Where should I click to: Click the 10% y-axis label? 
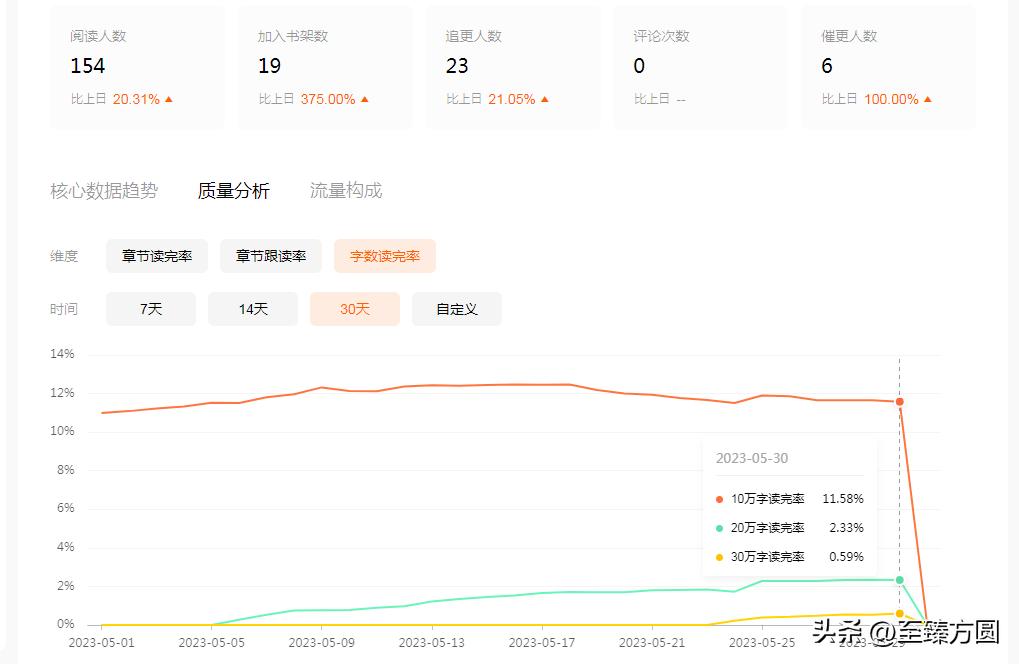(x=62, y=431)
